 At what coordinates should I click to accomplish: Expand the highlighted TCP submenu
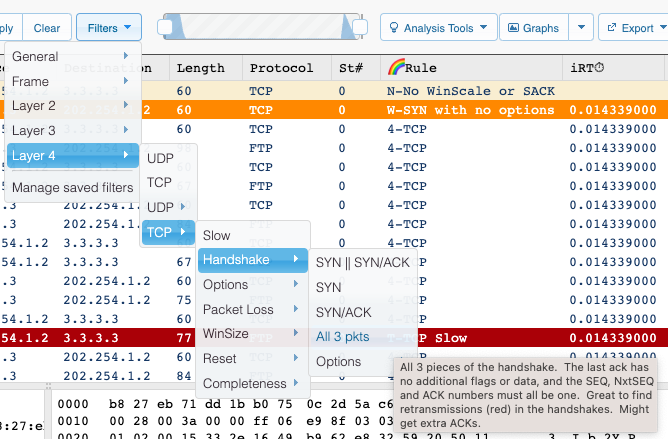coord(168,232)
